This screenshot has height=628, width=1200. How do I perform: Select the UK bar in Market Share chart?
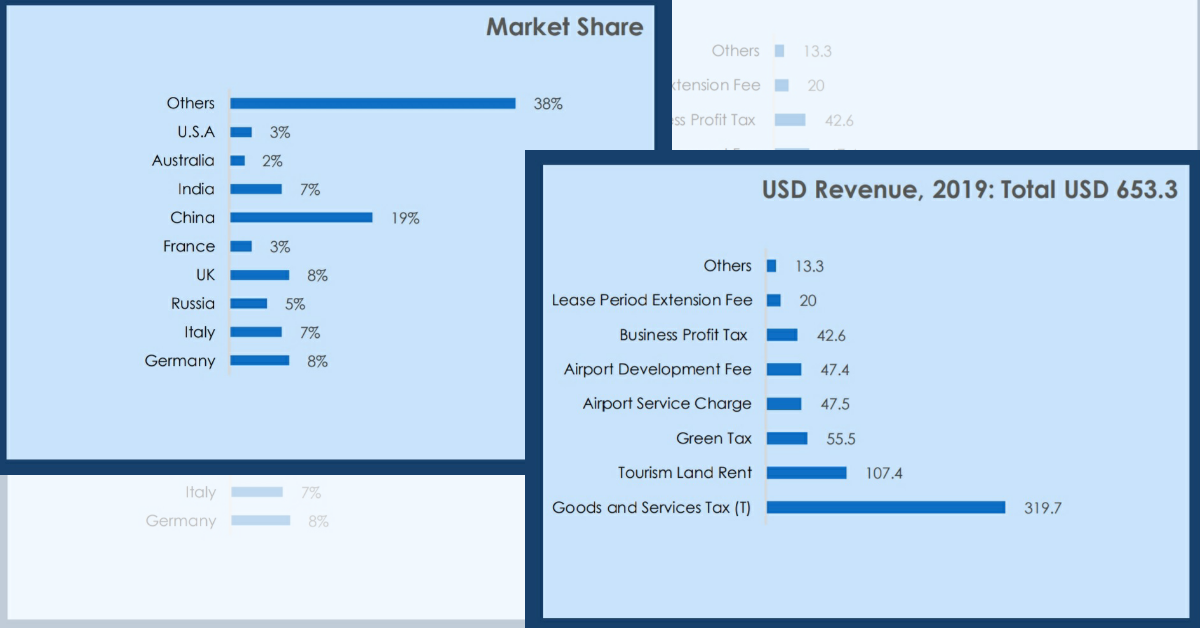coord(259,275)
